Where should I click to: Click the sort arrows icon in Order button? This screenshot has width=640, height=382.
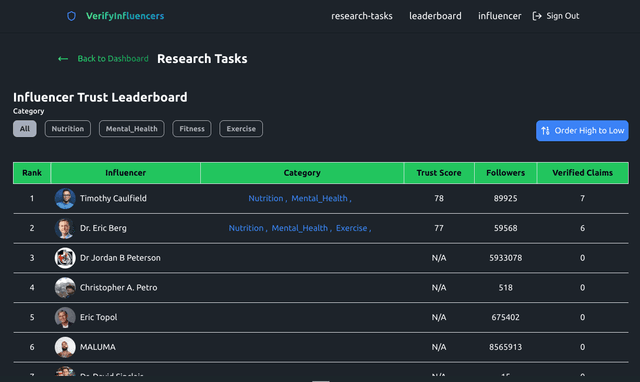(545, 131)
